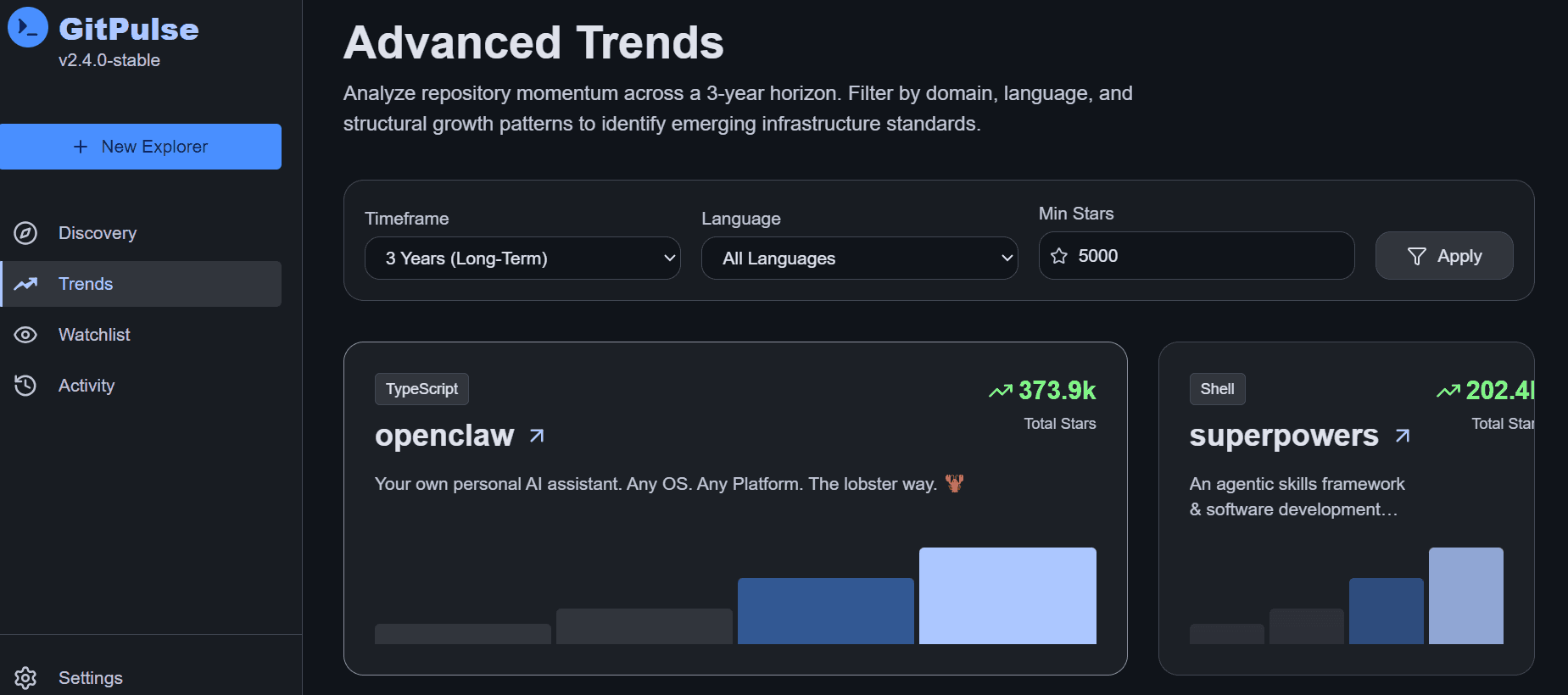Apply the filters with the Apply button
Viewport: 1568px width, 695px height.
pos(1444,256)
